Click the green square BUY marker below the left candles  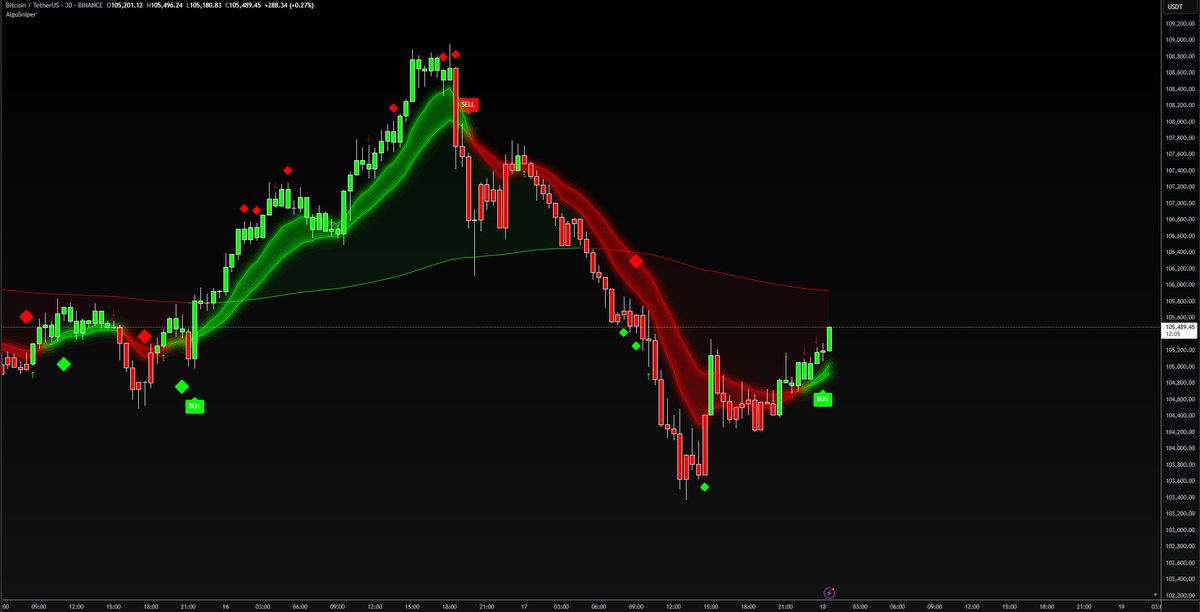tap(193, 405)
